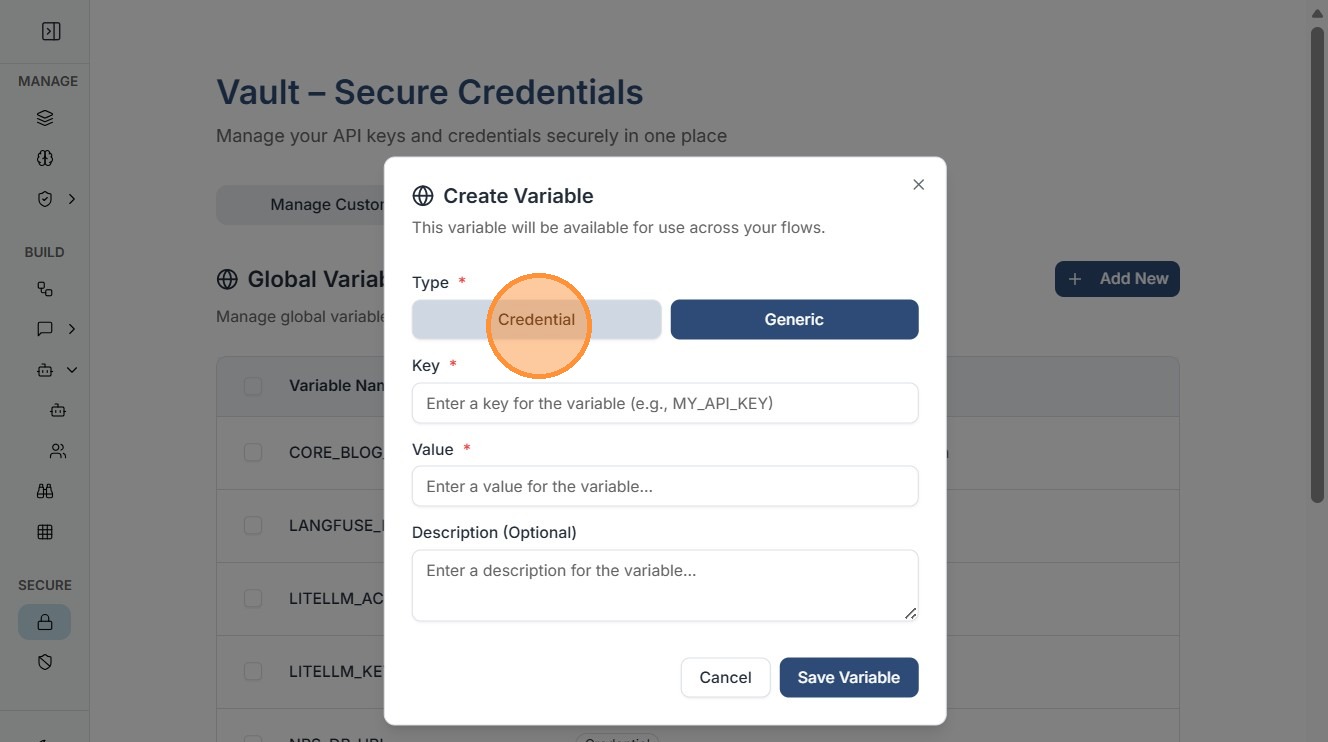Open the table grid icon in sidebar
This screenshot has width=1328, height=742.
tap(45, 532)
